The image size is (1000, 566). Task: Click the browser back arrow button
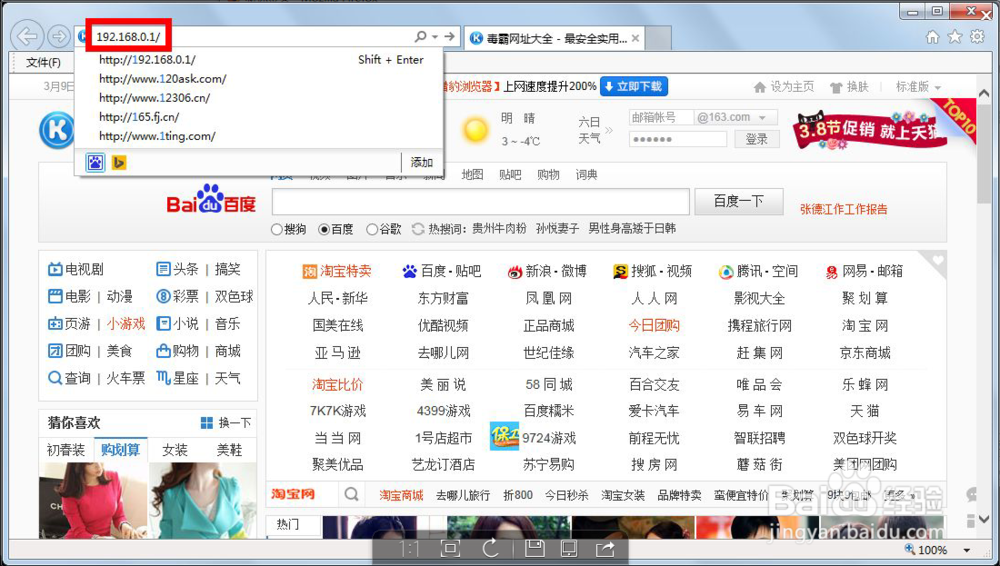coord(27,36)
